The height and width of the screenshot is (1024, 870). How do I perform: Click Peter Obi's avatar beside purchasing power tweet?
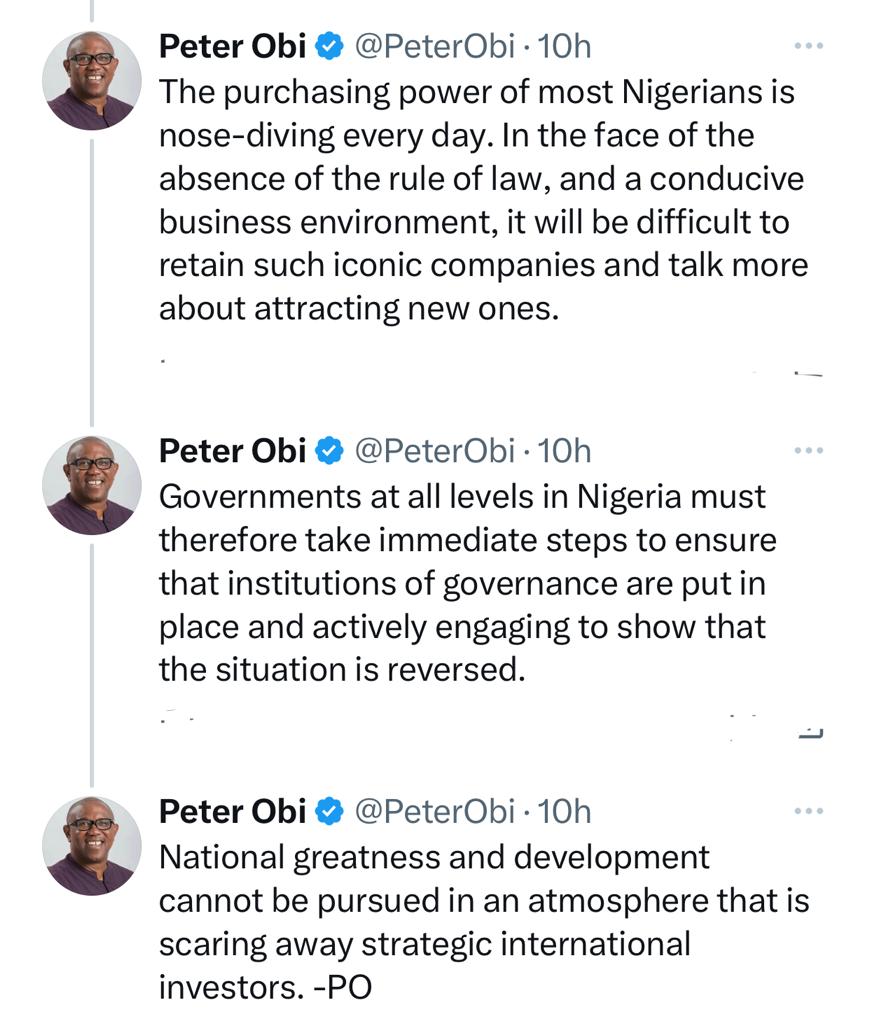click(x=92, y=80)
